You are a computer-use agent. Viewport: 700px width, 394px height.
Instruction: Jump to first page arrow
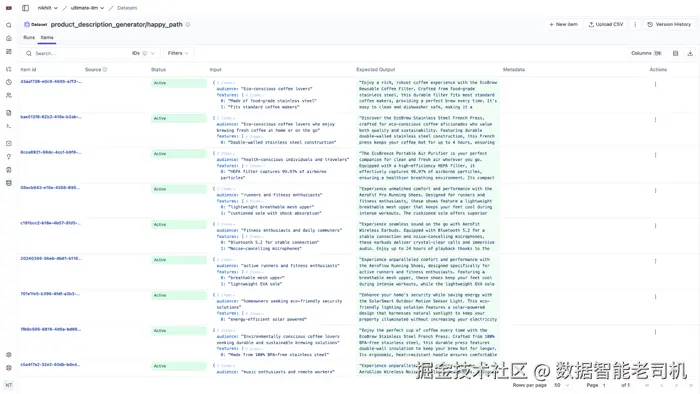[647, 385]
